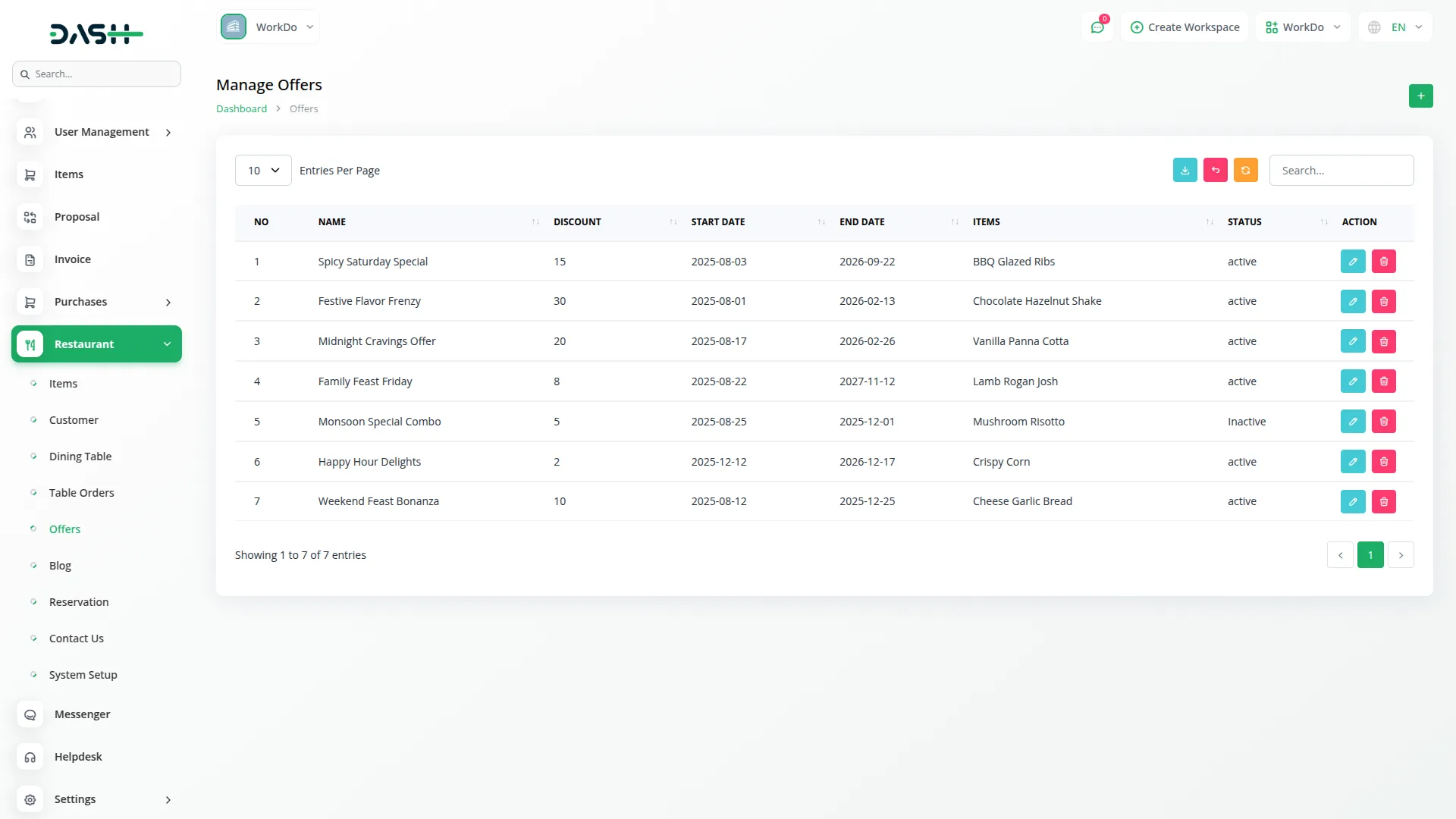
Task: Delete the Monsoon Special Combo offer
Action: coord(1383,422)
